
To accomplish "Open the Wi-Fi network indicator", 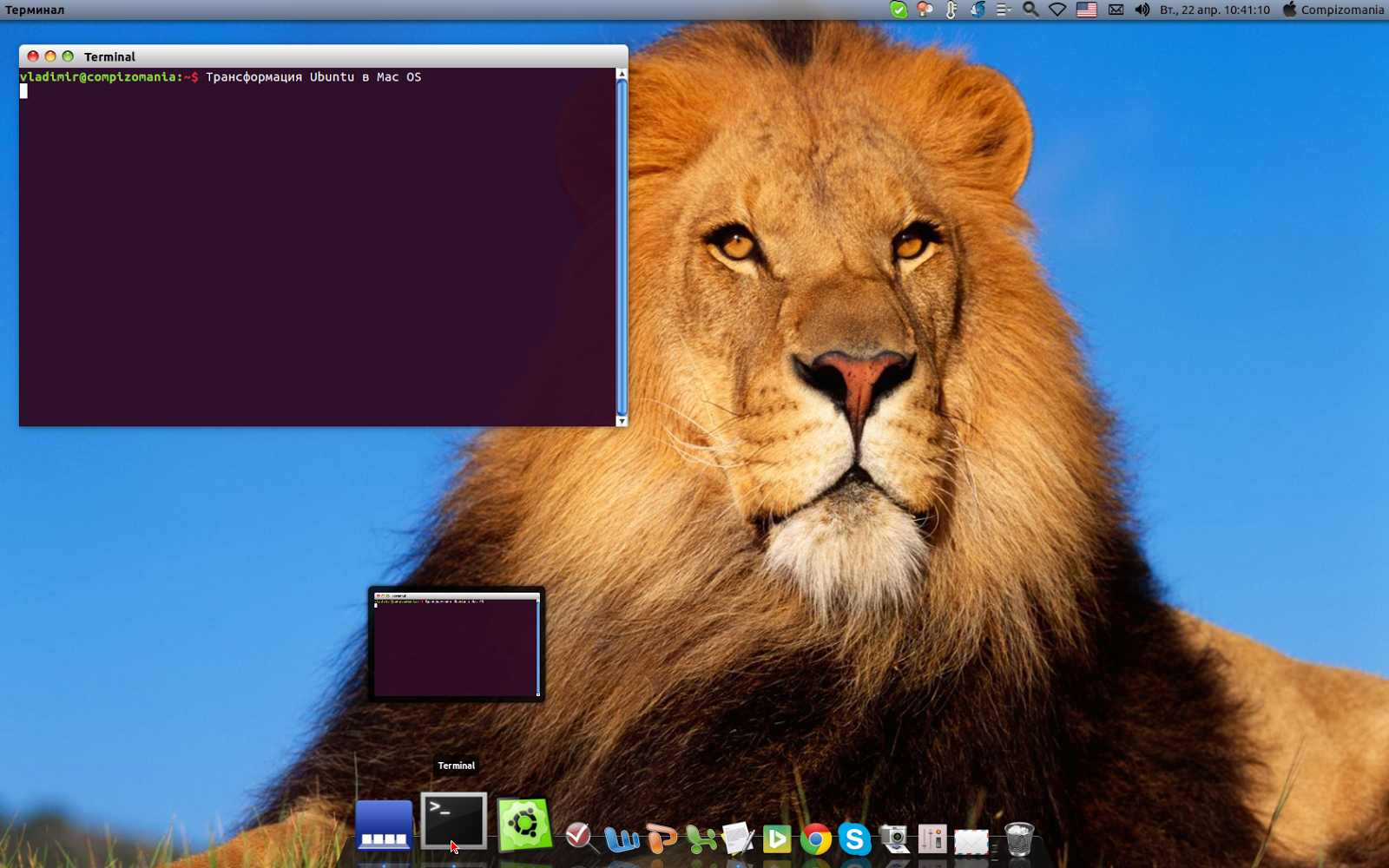I will [1057, 10].
